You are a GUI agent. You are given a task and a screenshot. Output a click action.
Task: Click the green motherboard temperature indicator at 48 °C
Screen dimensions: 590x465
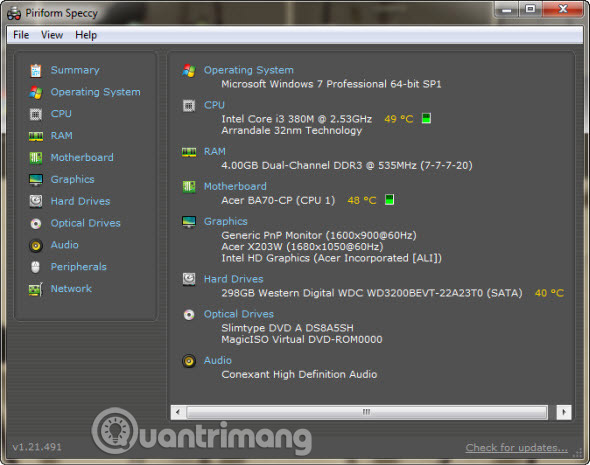click(x=389, y=200)
